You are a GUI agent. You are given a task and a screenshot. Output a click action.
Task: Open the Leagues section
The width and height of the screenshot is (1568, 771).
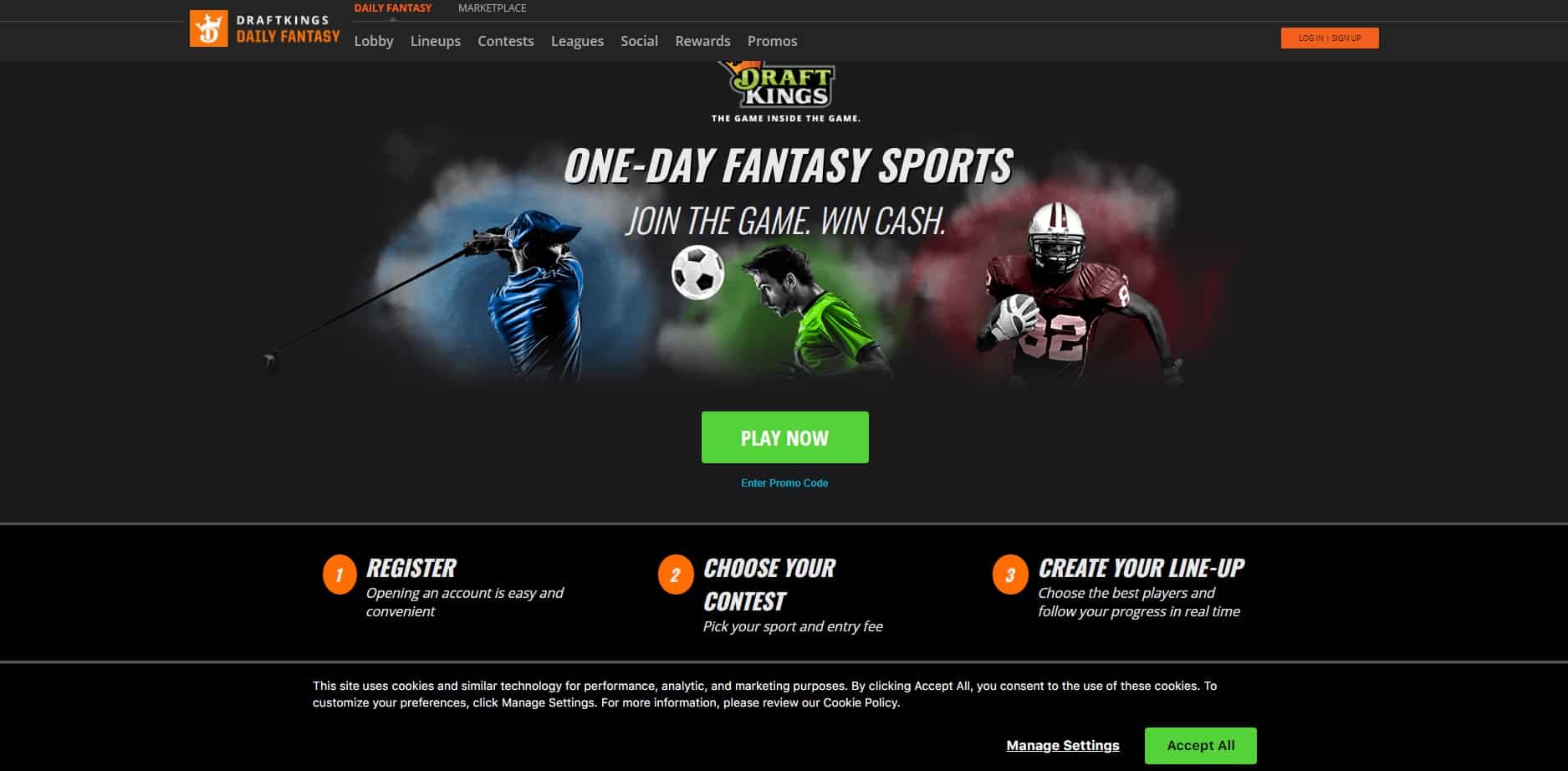click(x=577, y=41)
